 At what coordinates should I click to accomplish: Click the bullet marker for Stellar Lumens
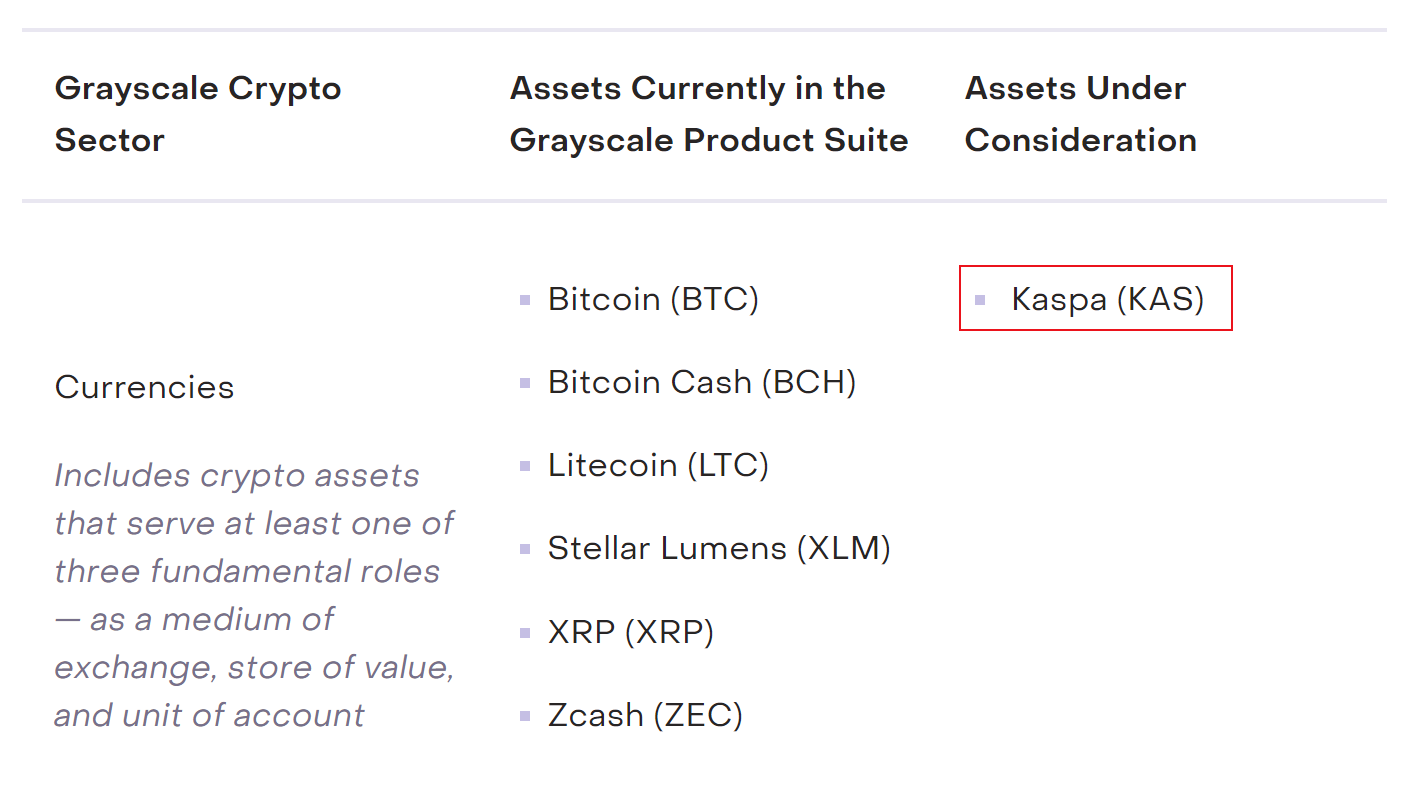tap(525, 549)
